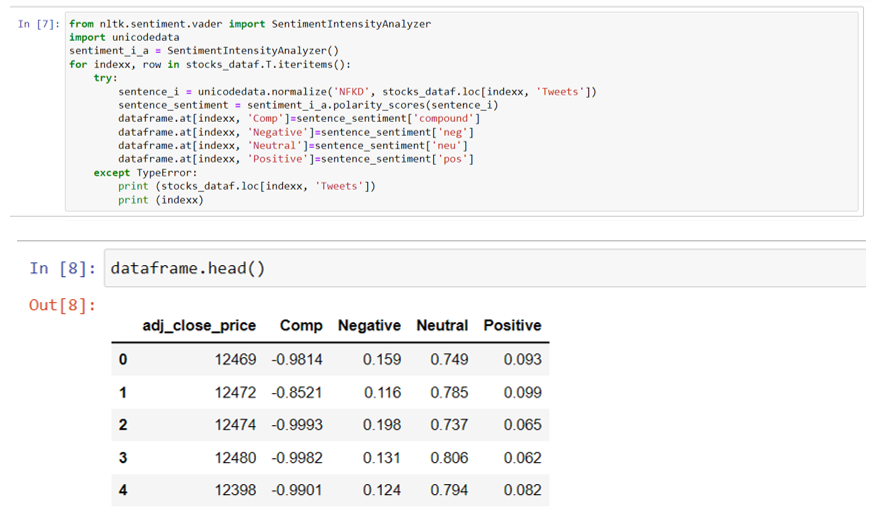Click the Positive column header
The height and width of the screenshot is (512, 872).
pyautogui.click(x=512, y=325)
